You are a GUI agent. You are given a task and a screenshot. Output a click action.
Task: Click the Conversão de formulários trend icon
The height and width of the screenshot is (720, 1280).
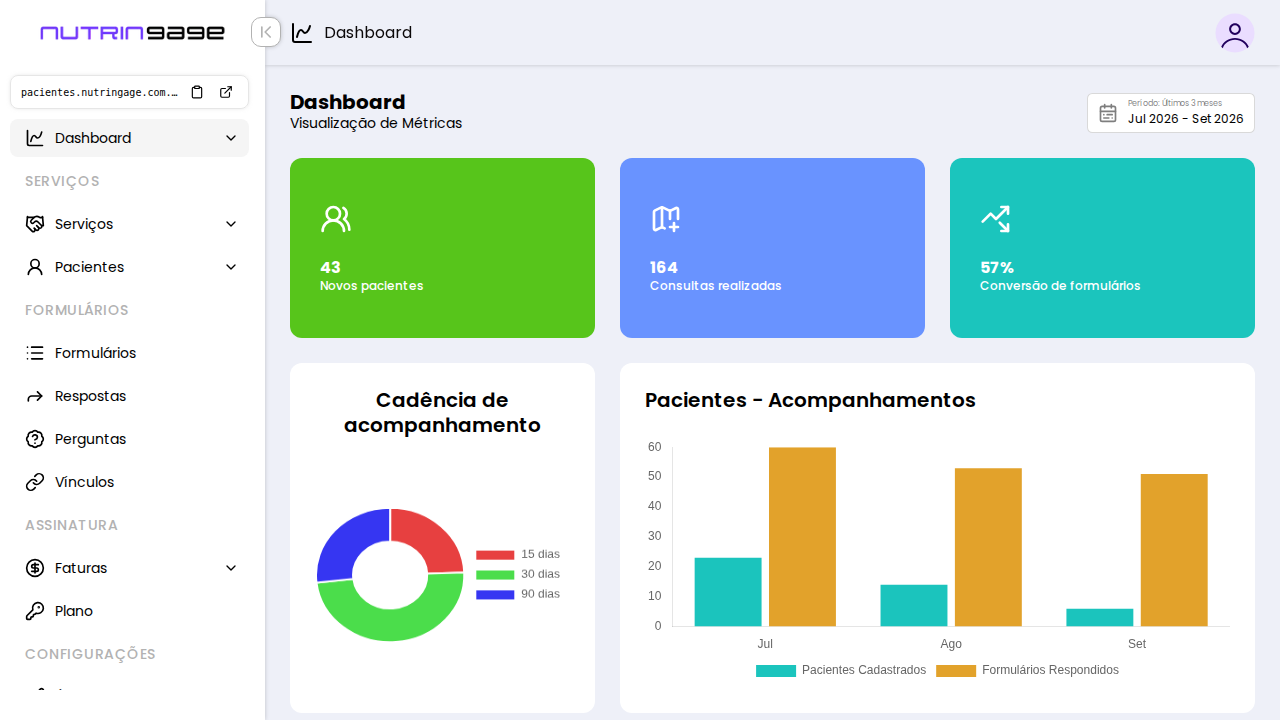tap(995, 219)
